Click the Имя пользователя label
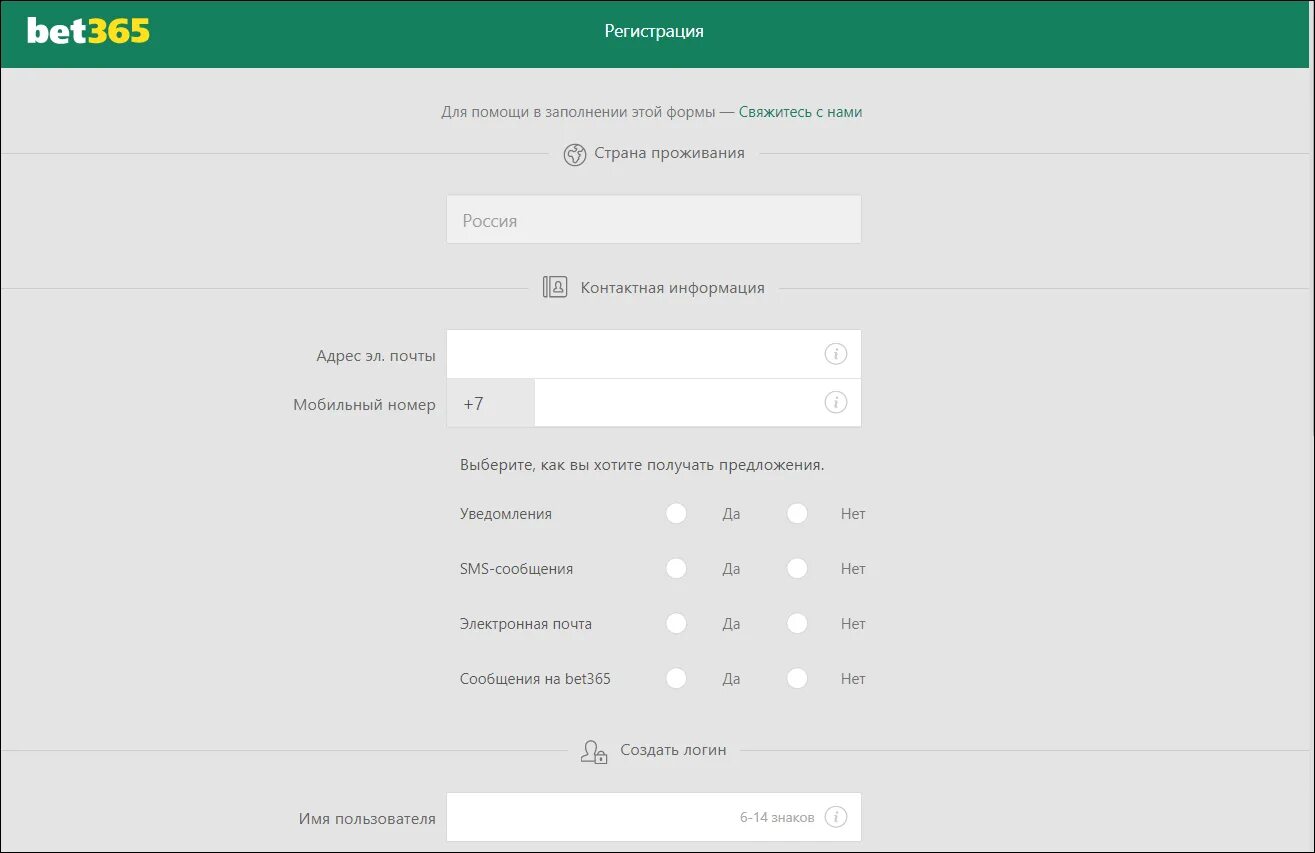This screenshot has height=853, width=1315. (367, 819)
